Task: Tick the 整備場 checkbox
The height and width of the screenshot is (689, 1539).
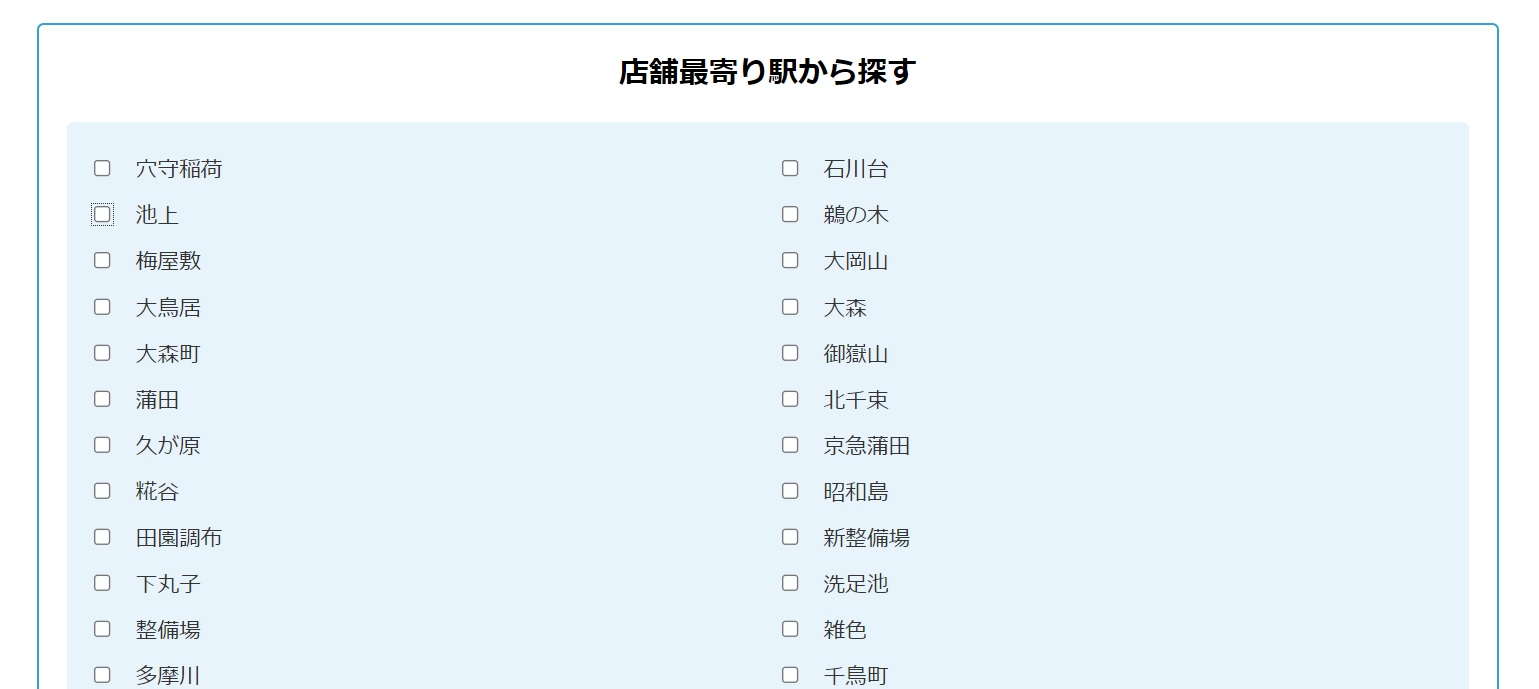Action: [102, 629]
